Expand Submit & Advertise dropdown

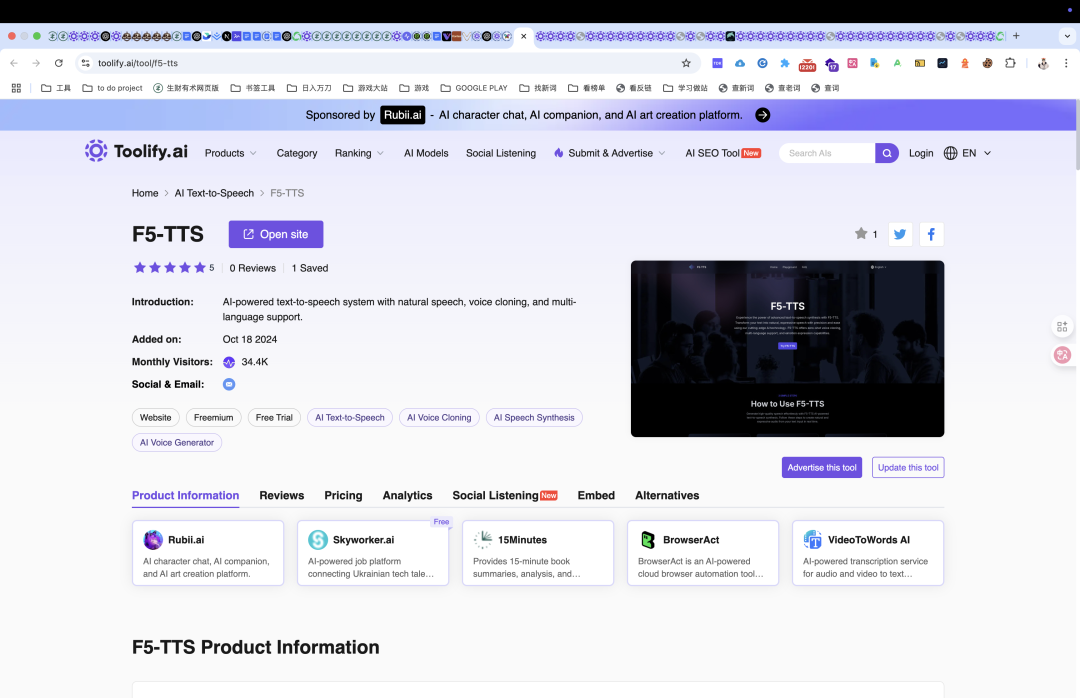pos(610,153)
